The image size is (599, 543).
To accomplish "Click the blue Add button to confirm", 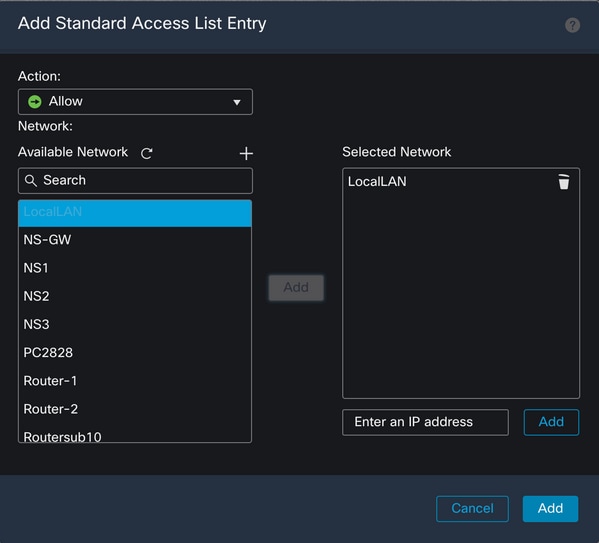I will [x=550, y=509].
